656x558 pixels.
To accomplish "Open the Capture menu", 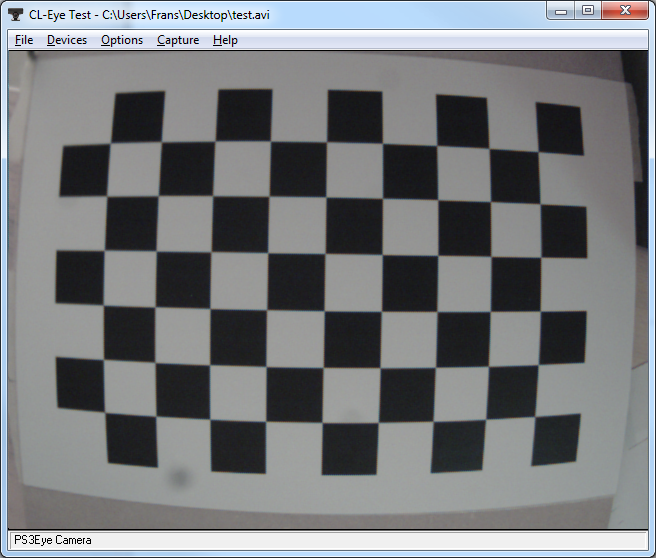I will click(x=178, y=40).
